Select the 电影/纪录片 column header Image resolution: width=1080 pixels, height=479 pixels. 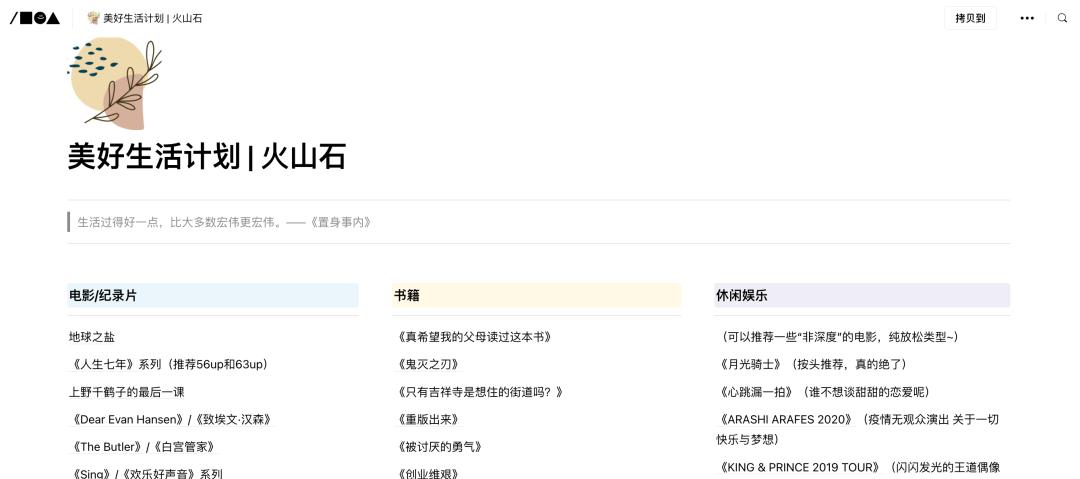point(213,296)
